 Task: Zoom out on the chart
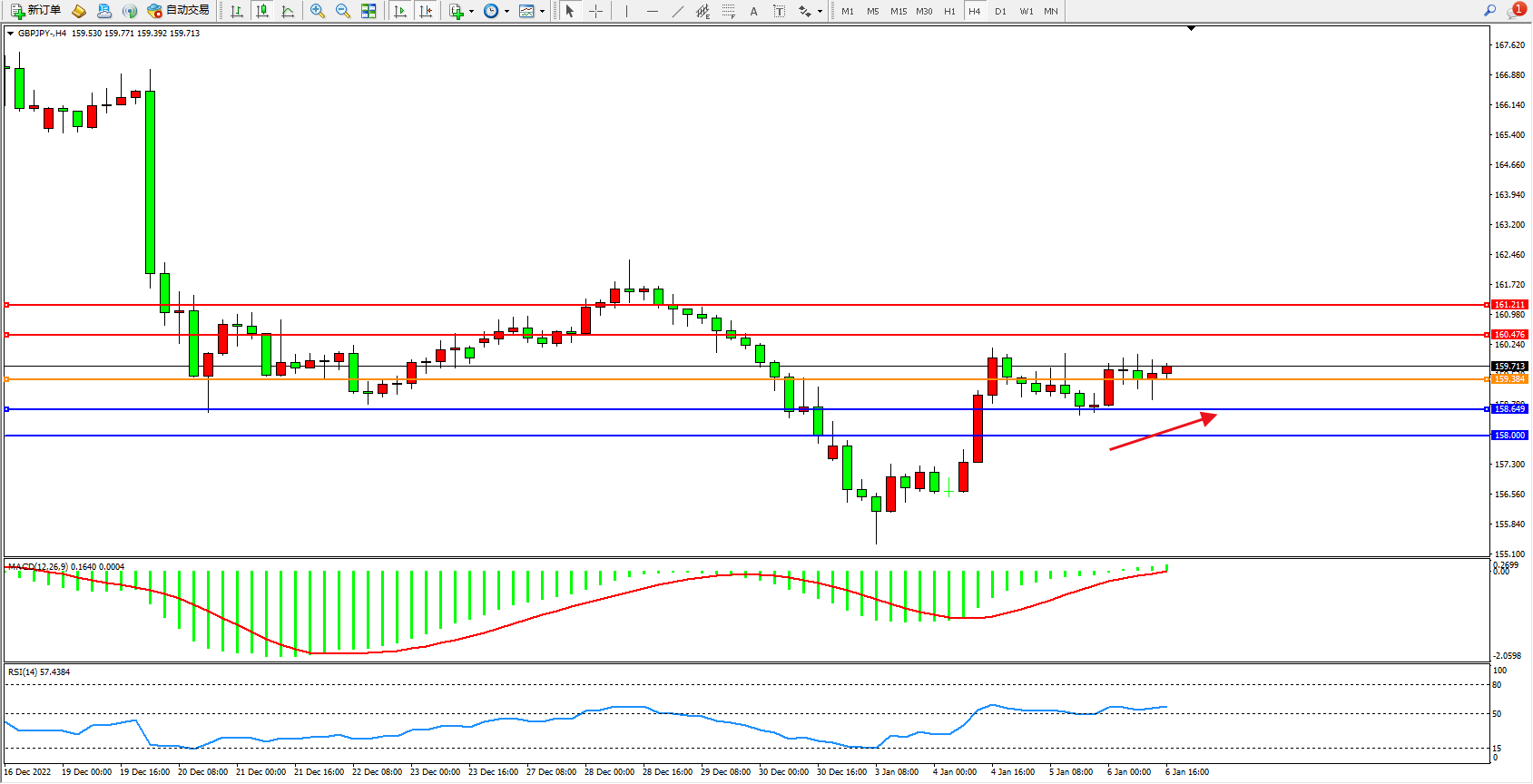click(x=343, y=11)
